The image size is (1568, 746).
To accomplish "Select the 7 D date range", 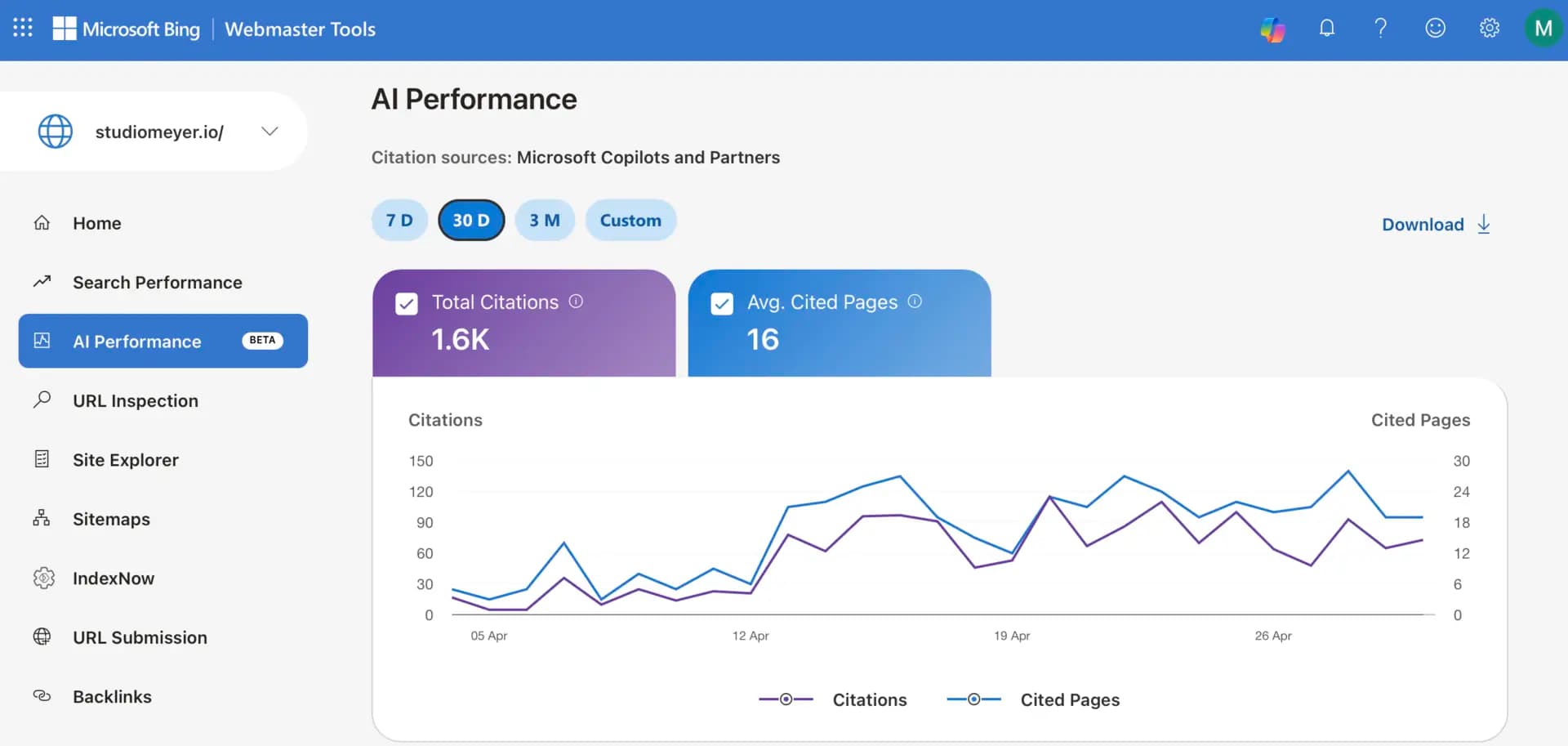I will point(399,220).
